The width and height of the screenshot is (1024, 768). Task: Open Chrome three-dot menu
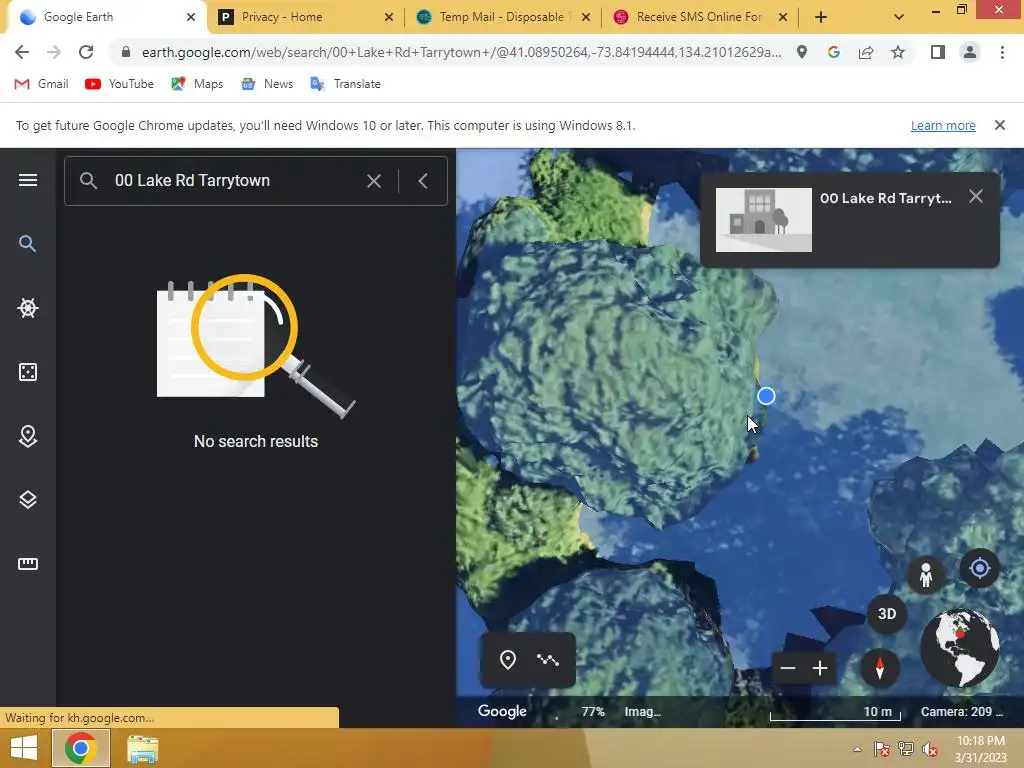(1002, 52)
